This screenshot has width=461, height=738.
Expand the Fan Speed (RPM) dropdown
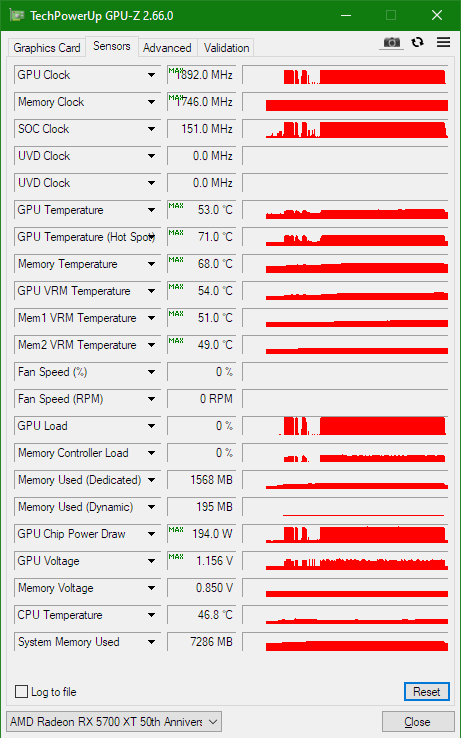pos(151,399)
